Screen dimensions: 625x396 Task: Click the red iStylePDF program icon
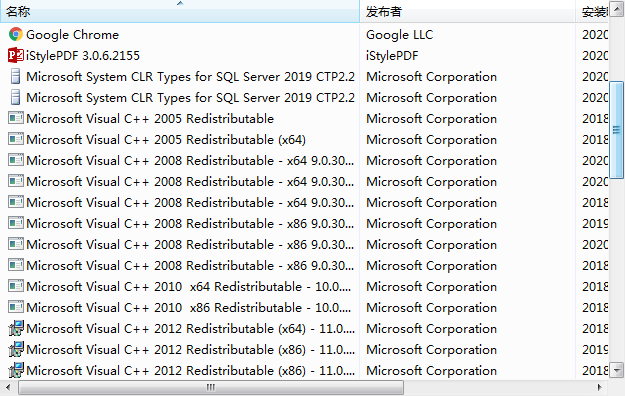click(x=16, y=55)
